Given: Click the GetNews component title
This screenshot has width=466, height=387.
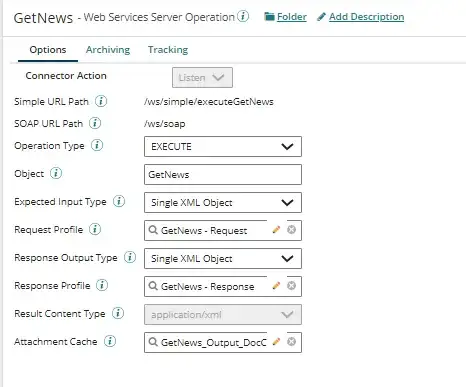Looking at the screenshot, I should point(43,18).
